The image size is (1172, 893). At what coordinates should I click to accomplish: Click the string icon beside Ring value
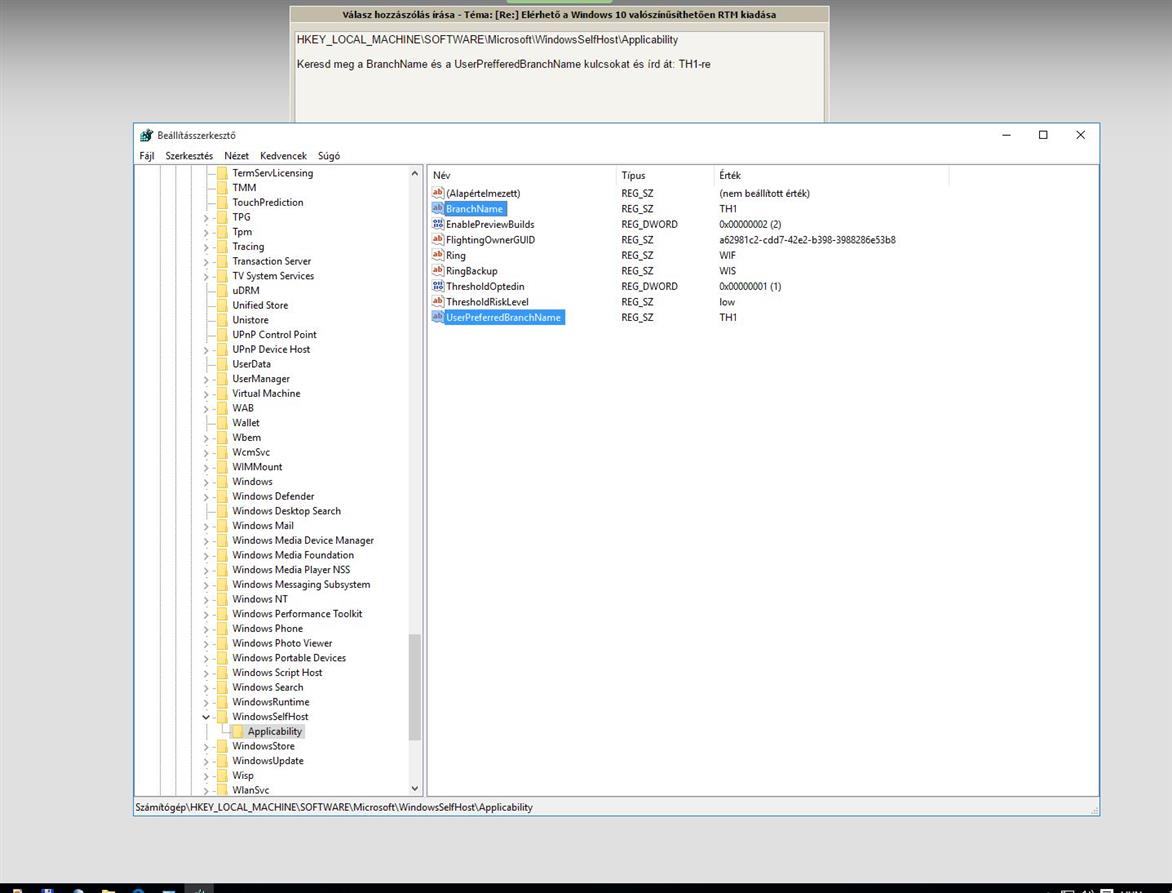pyautogui.click(x=438, y=255)
